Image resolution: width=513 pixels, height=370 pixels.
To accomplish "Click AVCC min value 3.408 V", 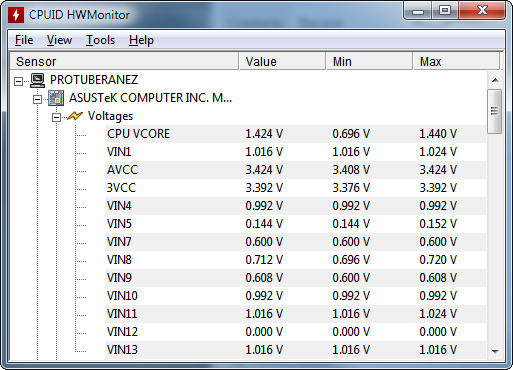I will [351, 170].
